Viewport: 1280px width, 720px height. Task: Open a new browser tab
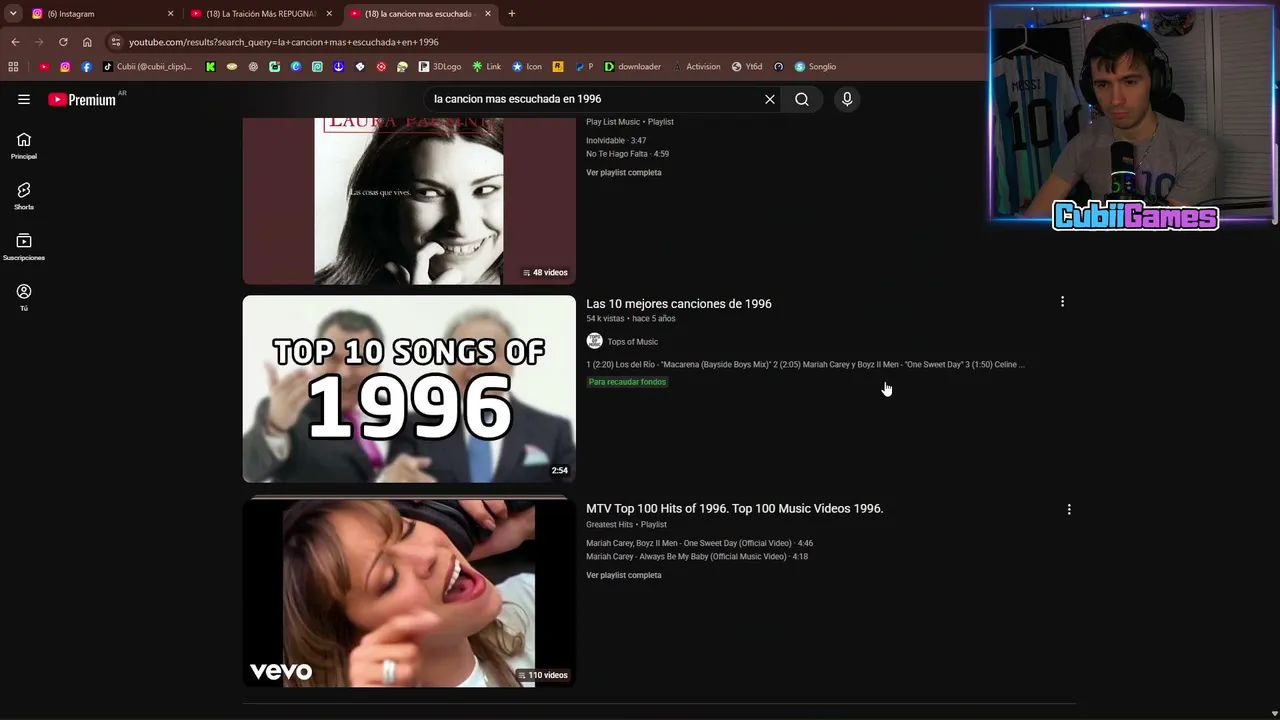(512, 14)
